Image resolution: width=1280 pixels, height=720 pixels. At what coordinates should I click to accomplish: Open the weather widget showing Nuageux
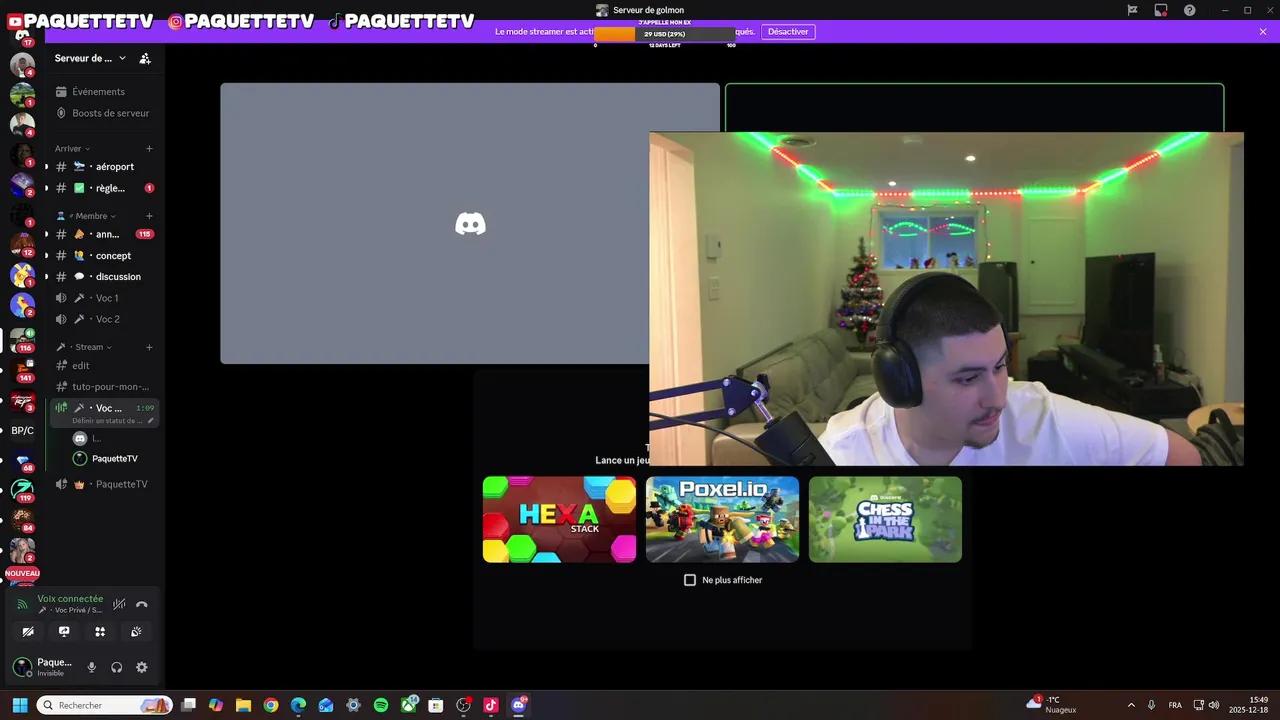(1052, 705)
